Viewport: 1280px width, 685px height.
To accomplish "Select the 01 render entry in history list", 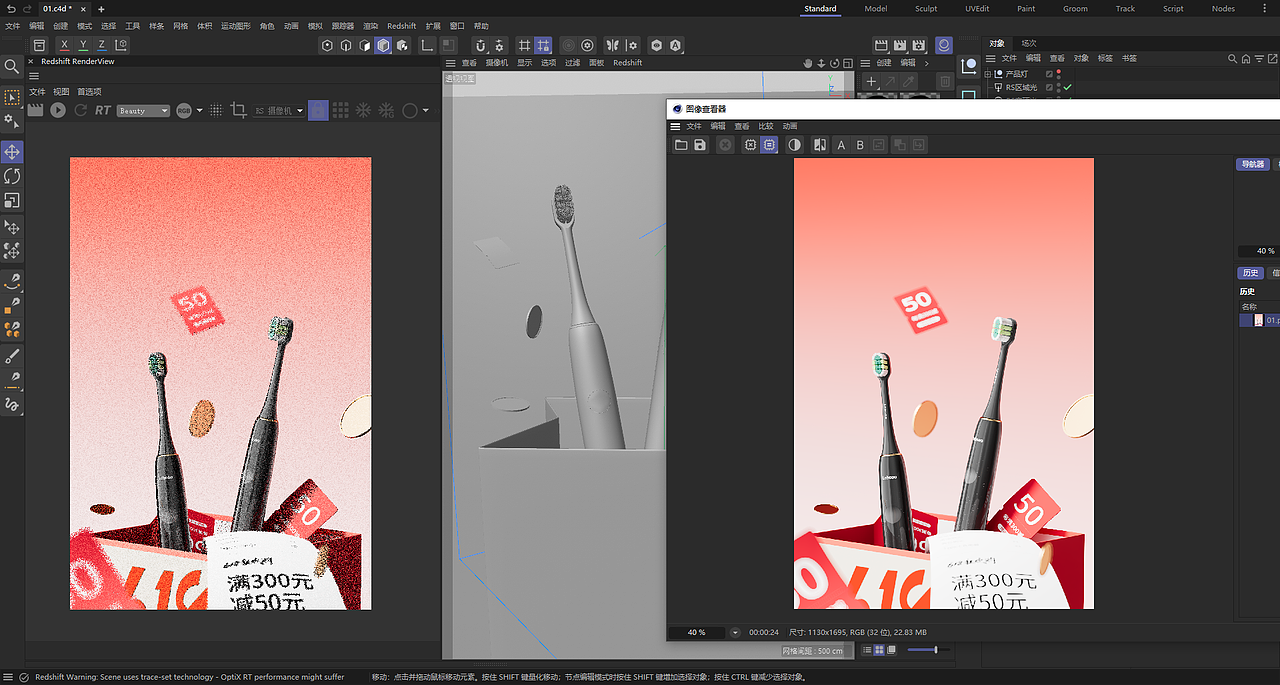I will (x=1260, y=320).
